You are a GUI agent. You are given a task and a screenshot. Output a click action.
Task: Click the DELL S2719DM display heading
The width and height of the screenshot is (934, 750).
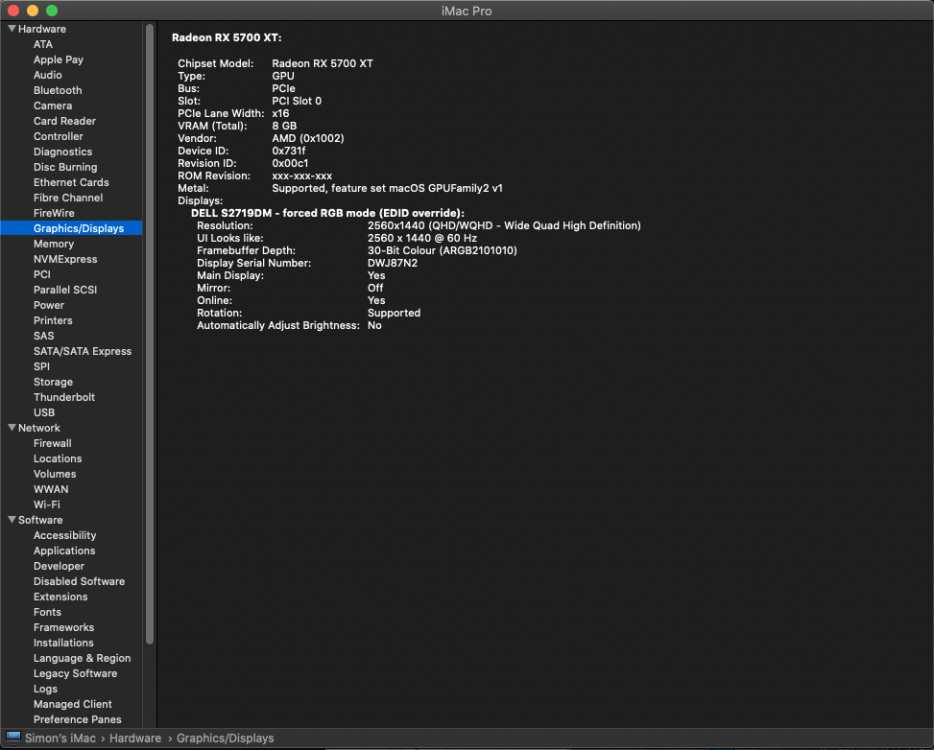pyautogui.click(x=328, y=213)
